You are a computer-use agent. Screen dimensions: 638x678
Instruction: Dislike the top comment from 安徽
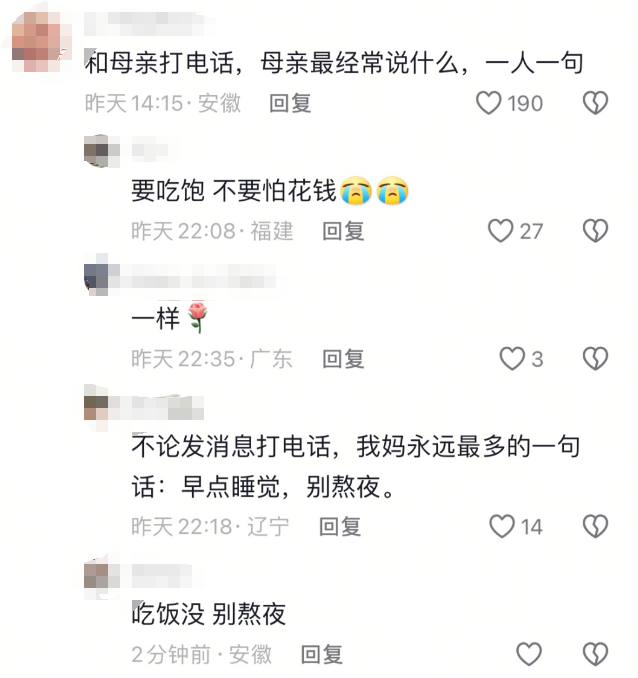(x=596, y=103)
